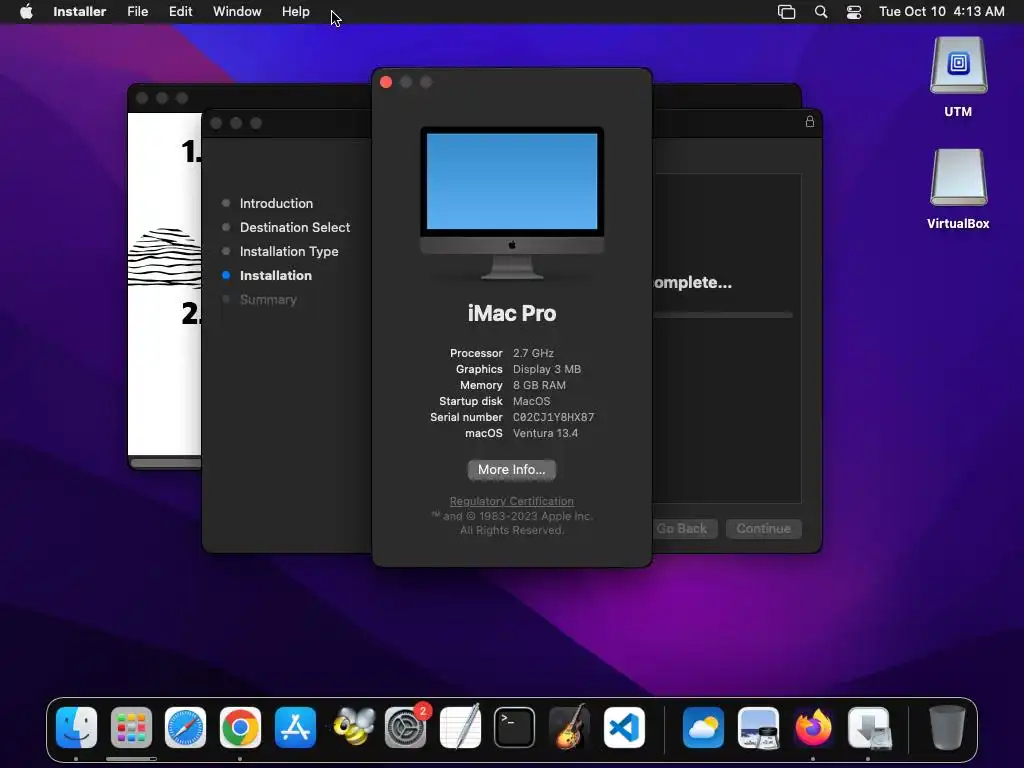Viewport: 1024px width, 768px height.
Task: Open the File menu
Action: click(137, 12)
